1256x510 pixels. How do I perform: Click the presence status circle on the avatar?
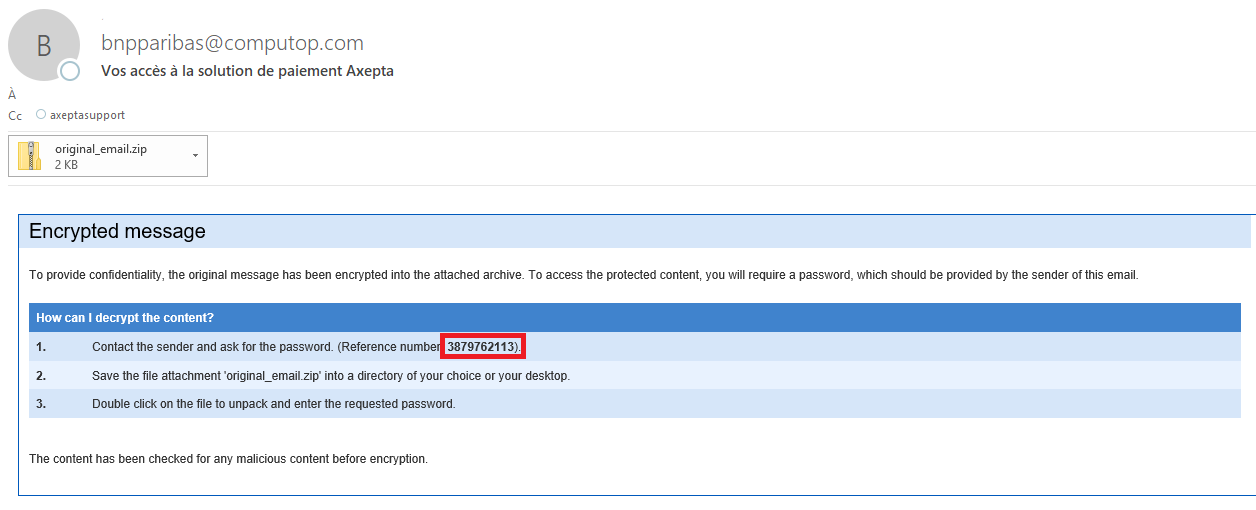[x=69, y=71]
